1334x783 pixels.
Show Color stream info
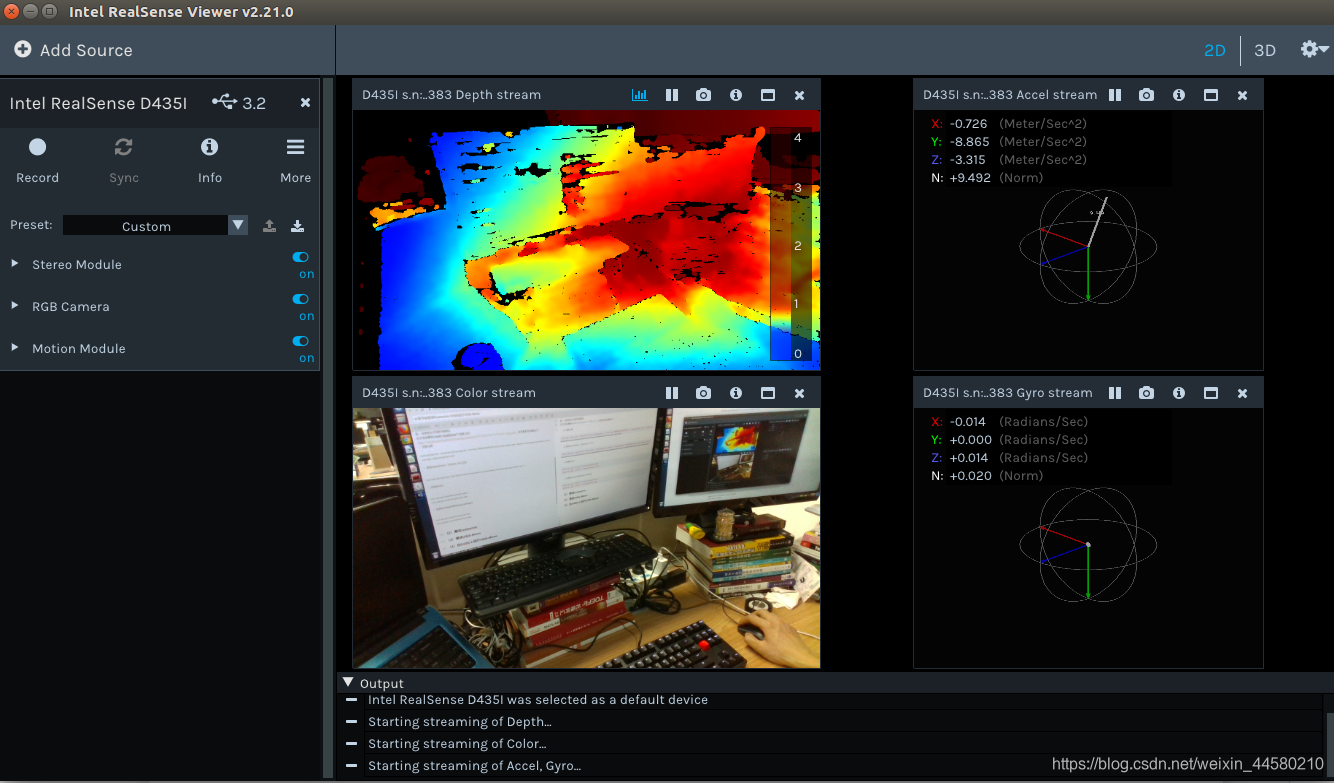click(736, 393)
